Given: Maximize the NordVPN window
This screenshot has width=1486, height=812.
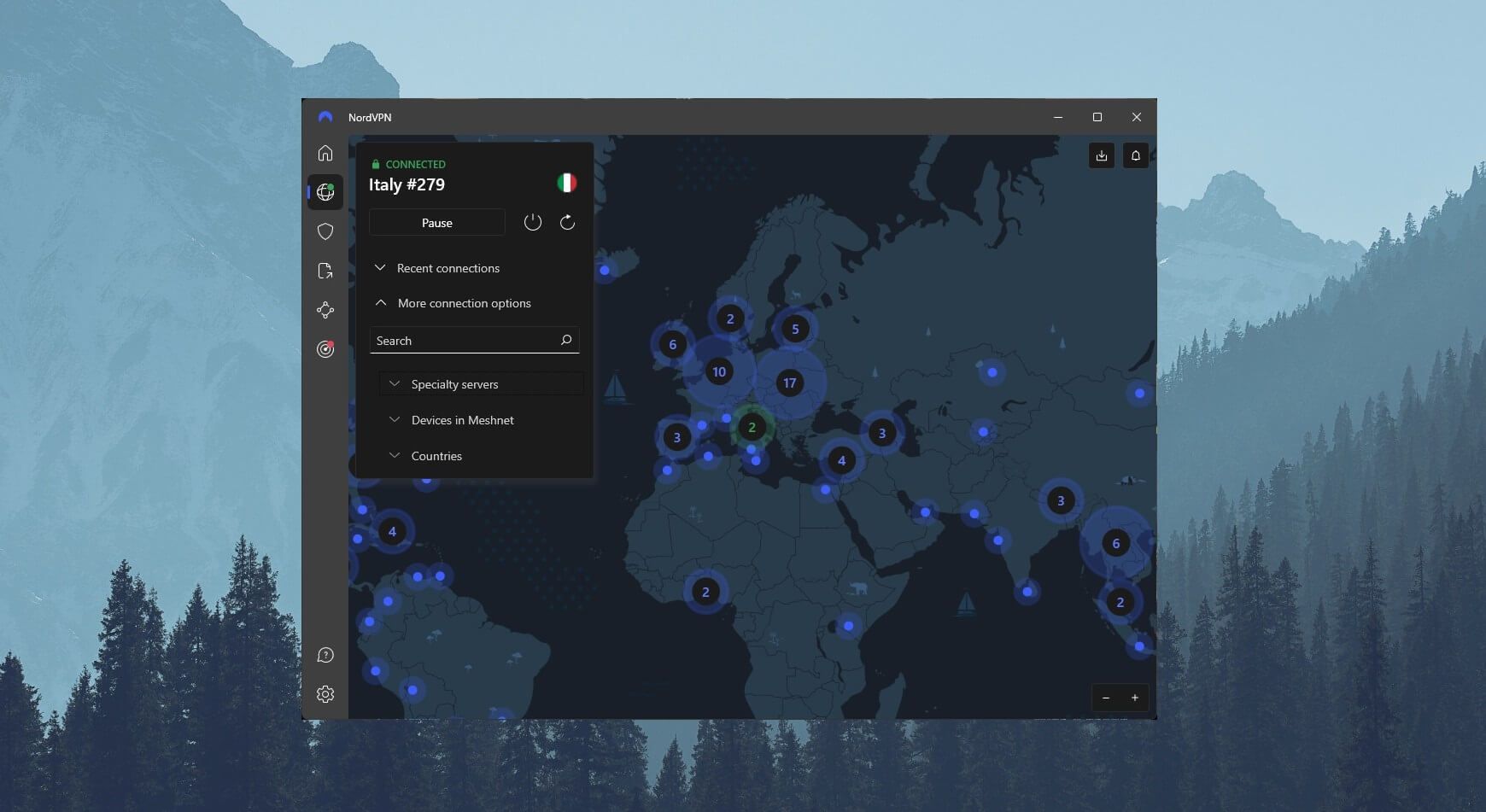Looking at the screenshot, I should click(1097, 117).
